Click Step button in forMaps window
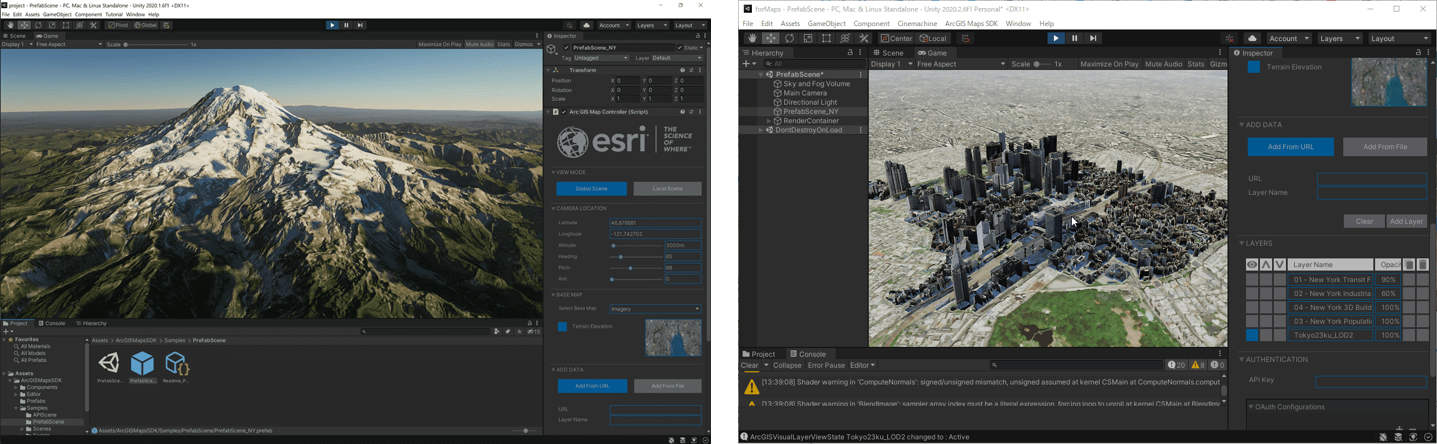This screenshot has height=444, width=1437. click(x=1093, y=38)
